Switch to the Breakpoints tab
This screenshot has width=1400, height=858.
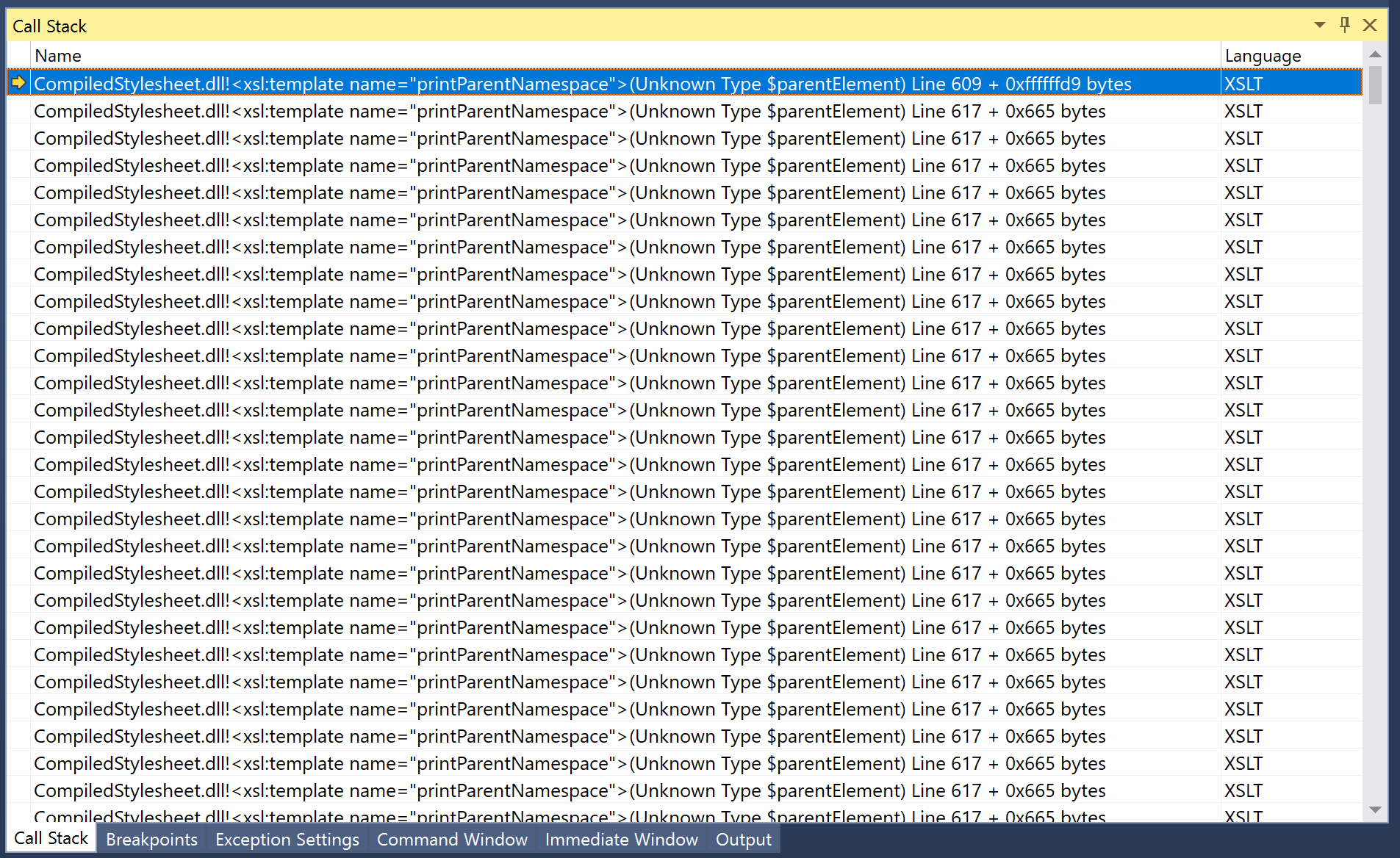[151, 839]
